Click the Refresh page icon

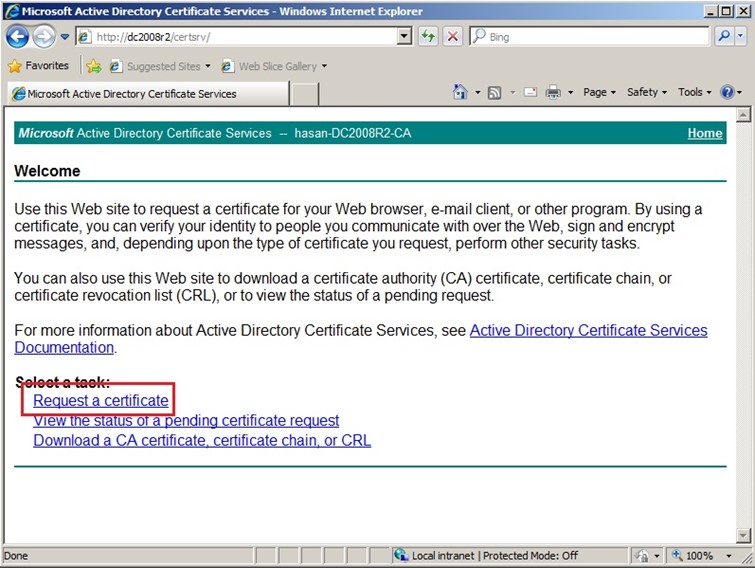coord(428,37)
